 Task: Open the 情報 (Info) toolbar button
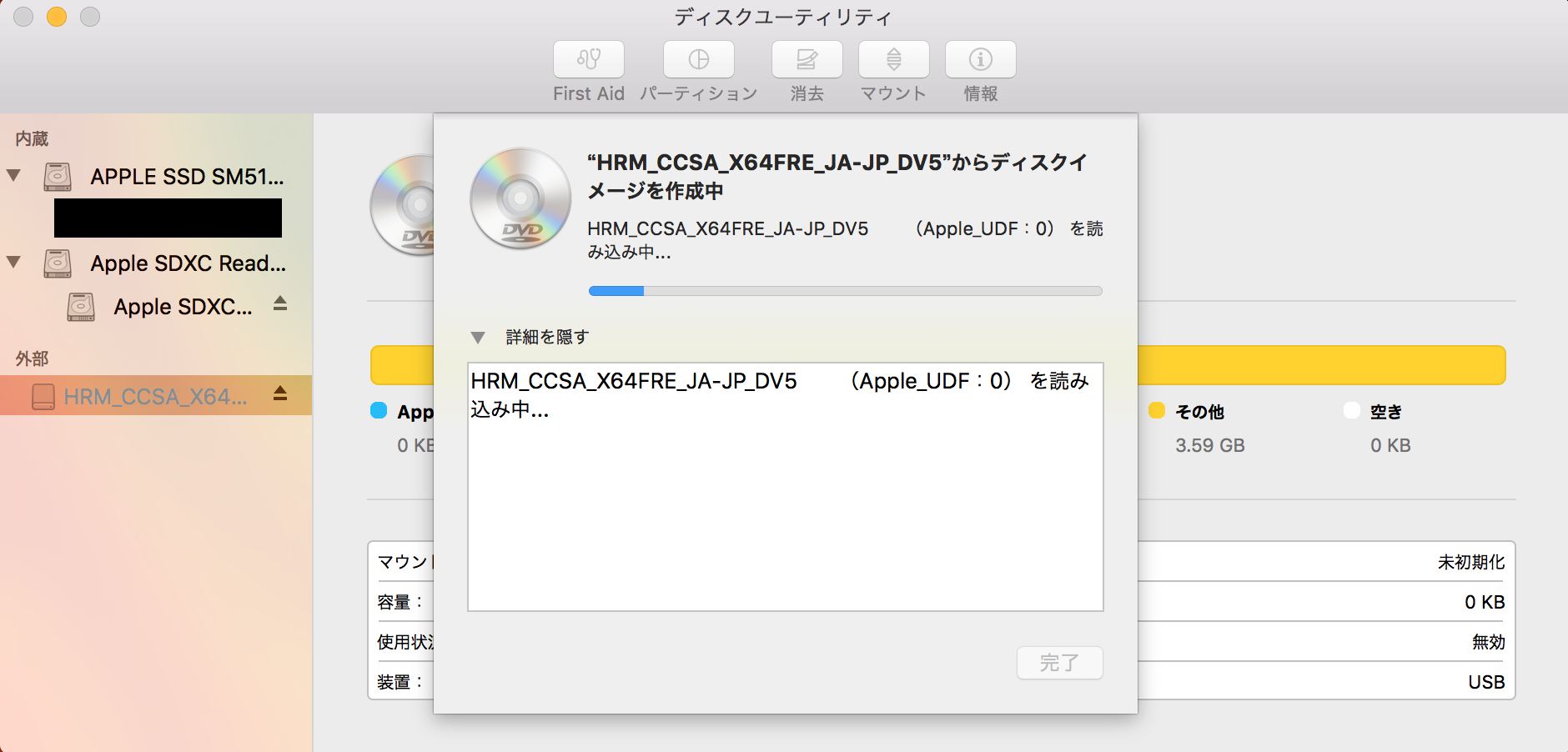point(980,59)
